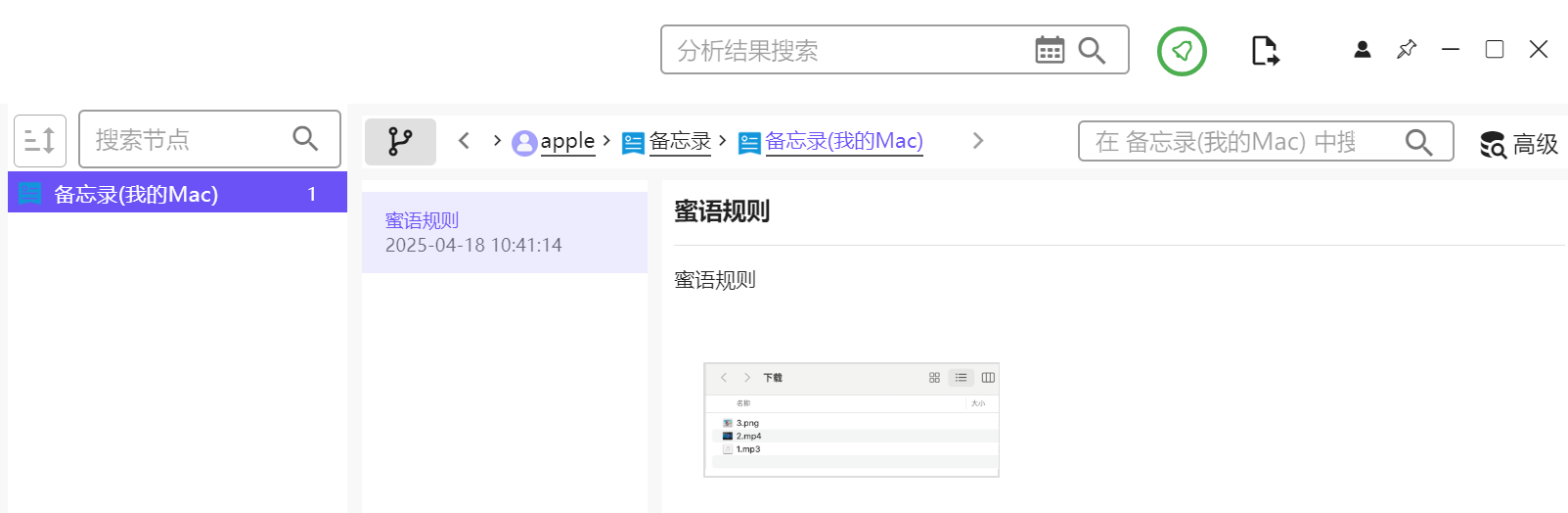Select the 蜜语规则 note list entry
This screenshot has height=513, width=1568.
coord(504,232)
